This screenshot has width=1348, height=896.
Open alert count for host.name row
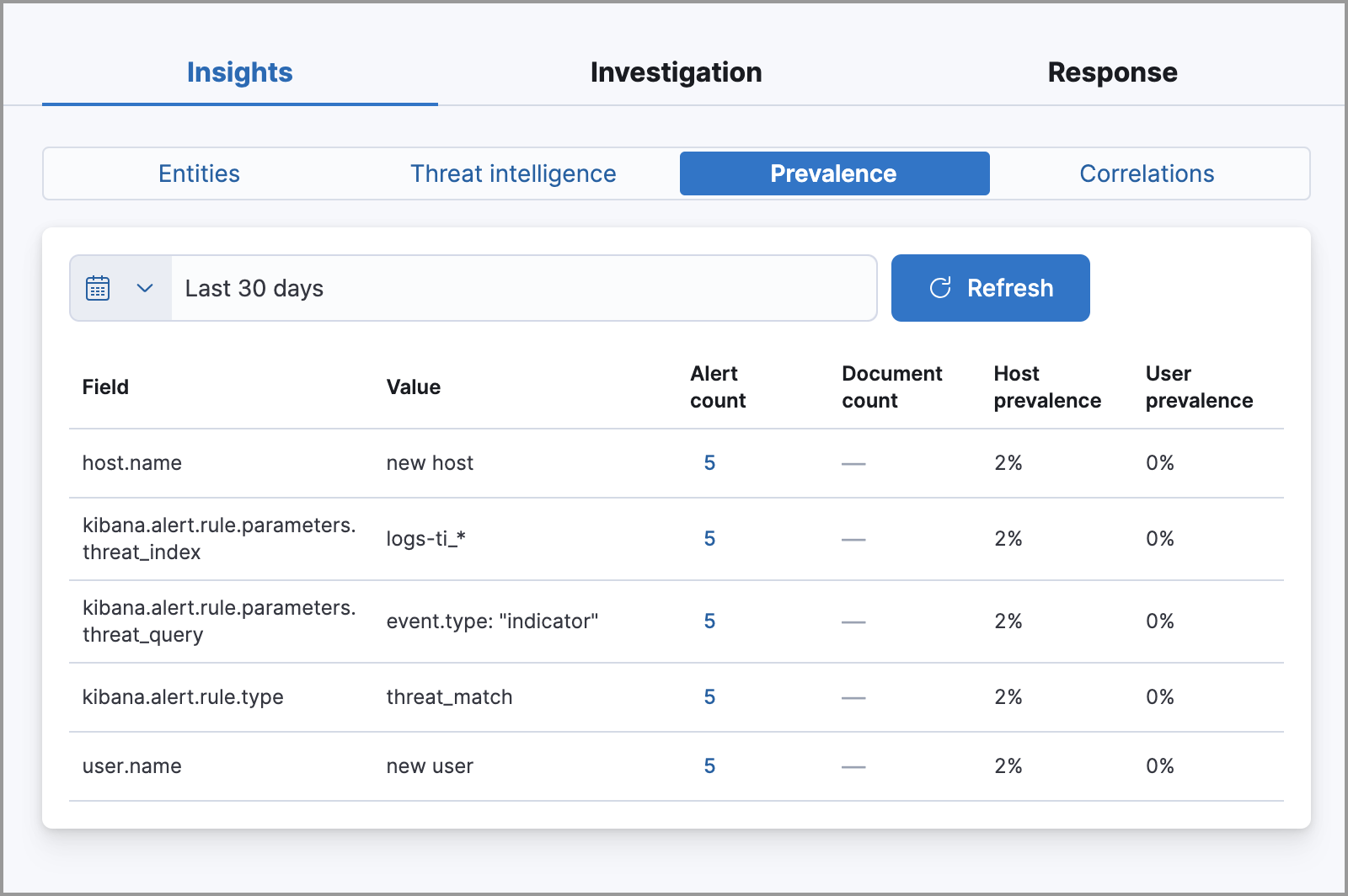(x=709, y=463)
